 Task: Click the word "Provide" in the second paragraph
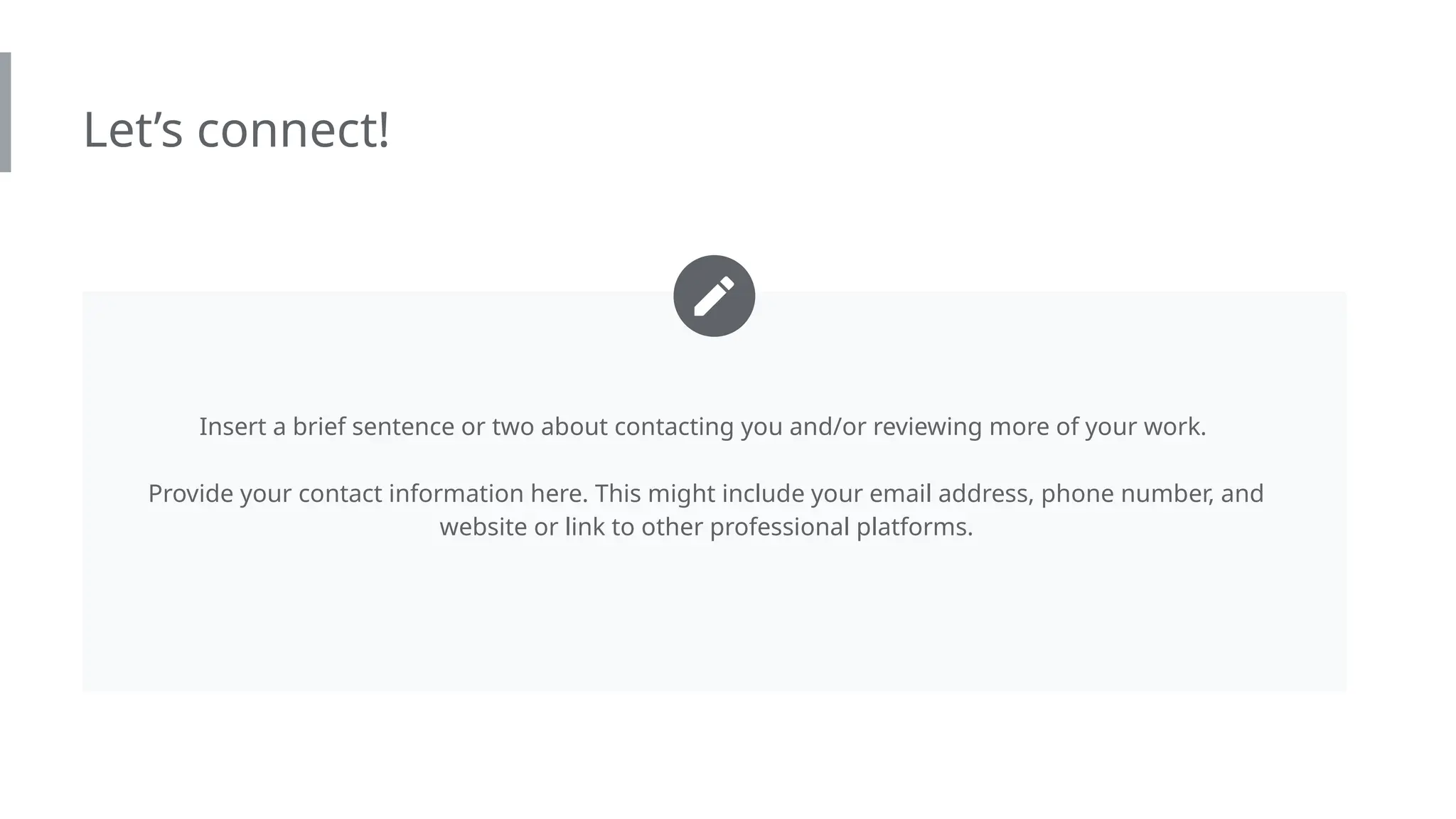tap(191, 493)
